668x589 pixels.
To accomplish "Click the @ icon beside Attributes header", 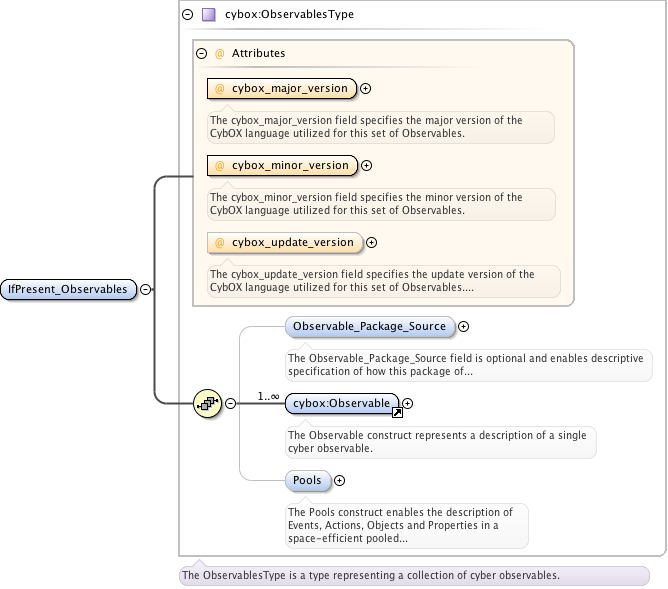I will point(220,54).
